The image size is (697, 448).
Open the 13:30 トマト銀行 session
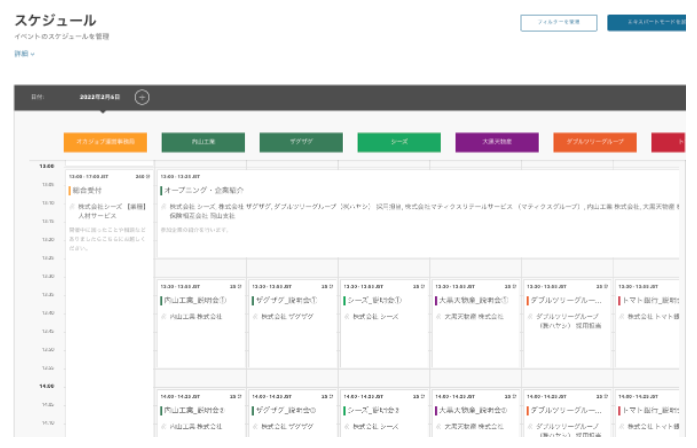[647, 324]
